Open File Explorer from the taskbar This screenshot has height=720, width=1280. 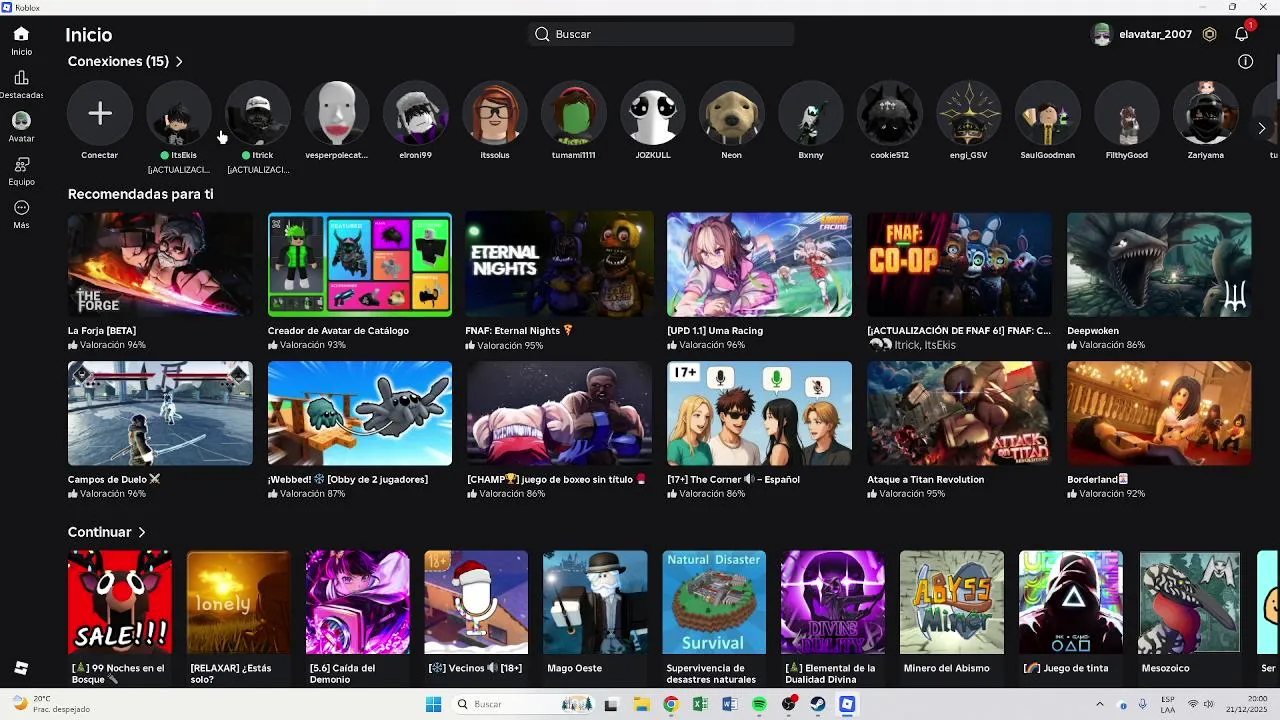click(x=641, y=704)
